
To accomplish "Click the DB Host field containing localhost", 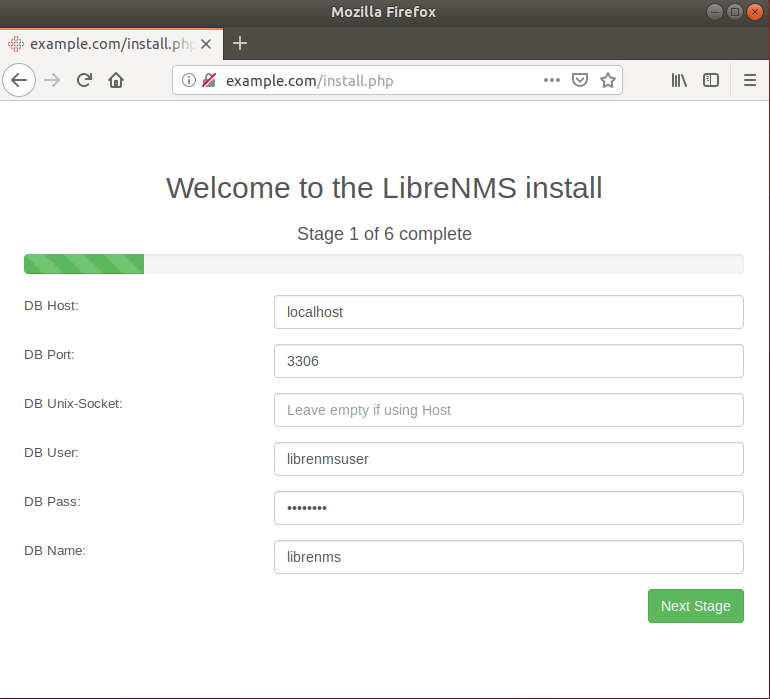I will 509,312.
